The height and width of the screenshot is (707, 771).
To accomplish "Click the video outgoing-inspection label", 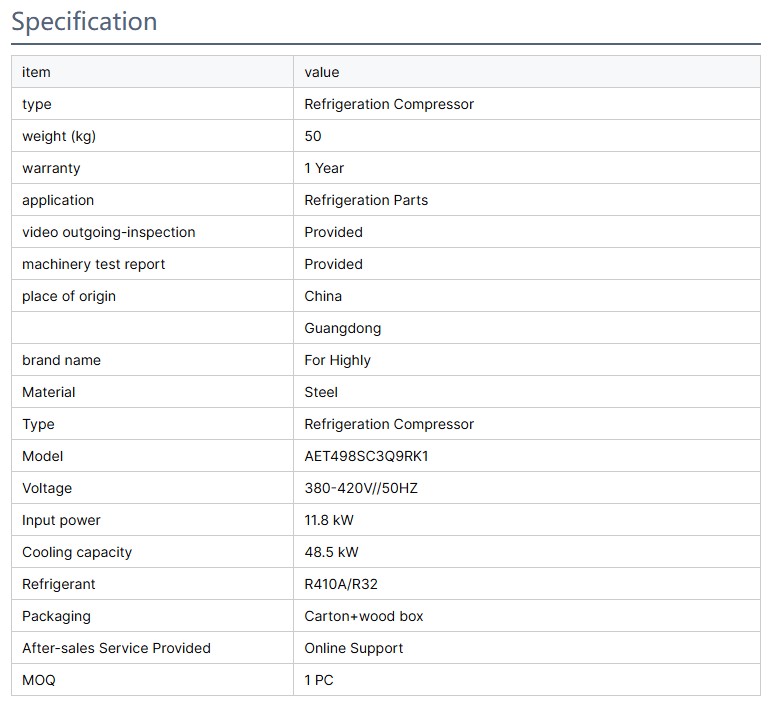I will click(109, 232).
